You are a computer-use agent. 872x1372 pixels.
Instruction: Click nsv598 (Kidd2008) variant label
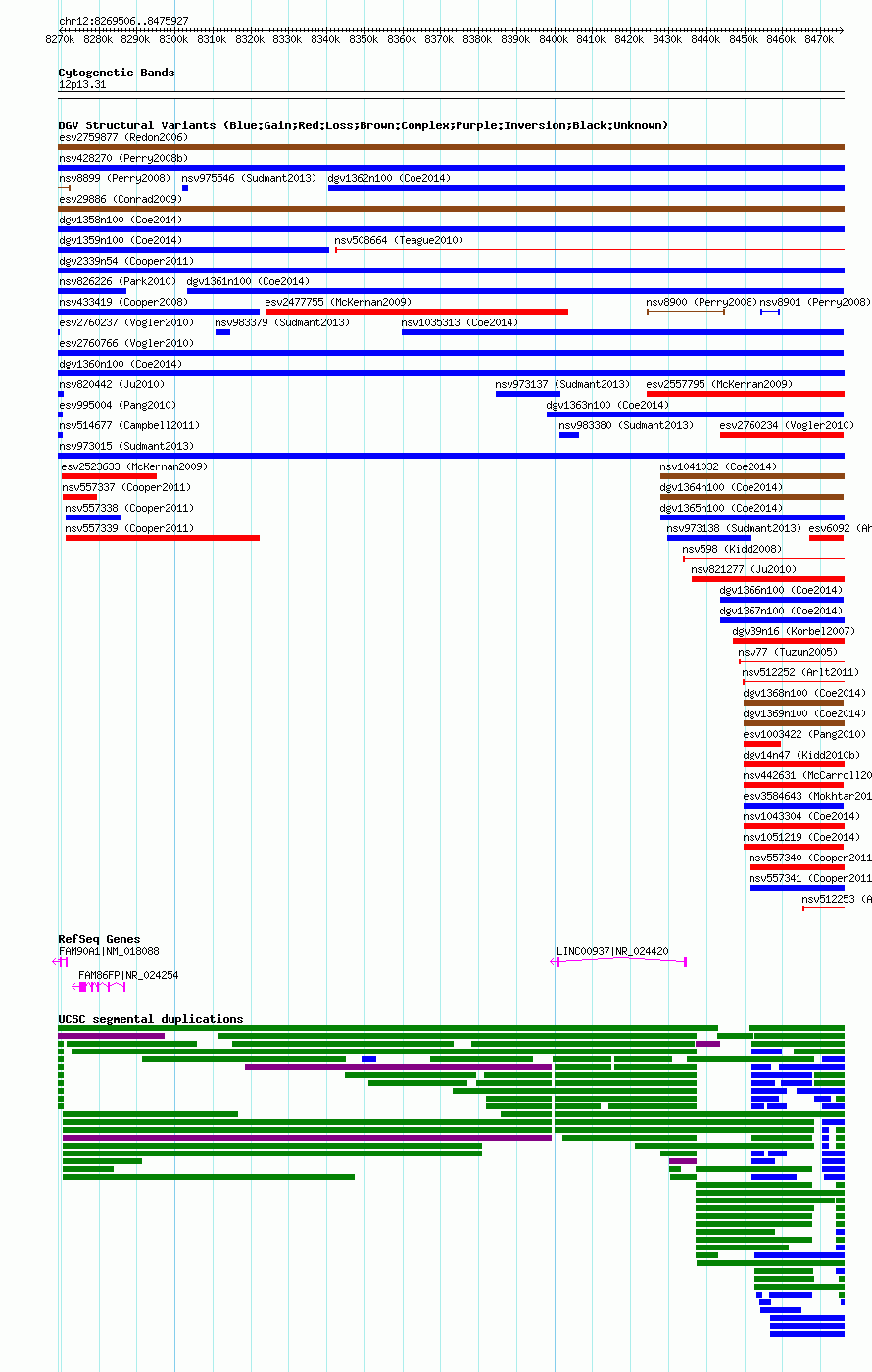tap(733, 550)
